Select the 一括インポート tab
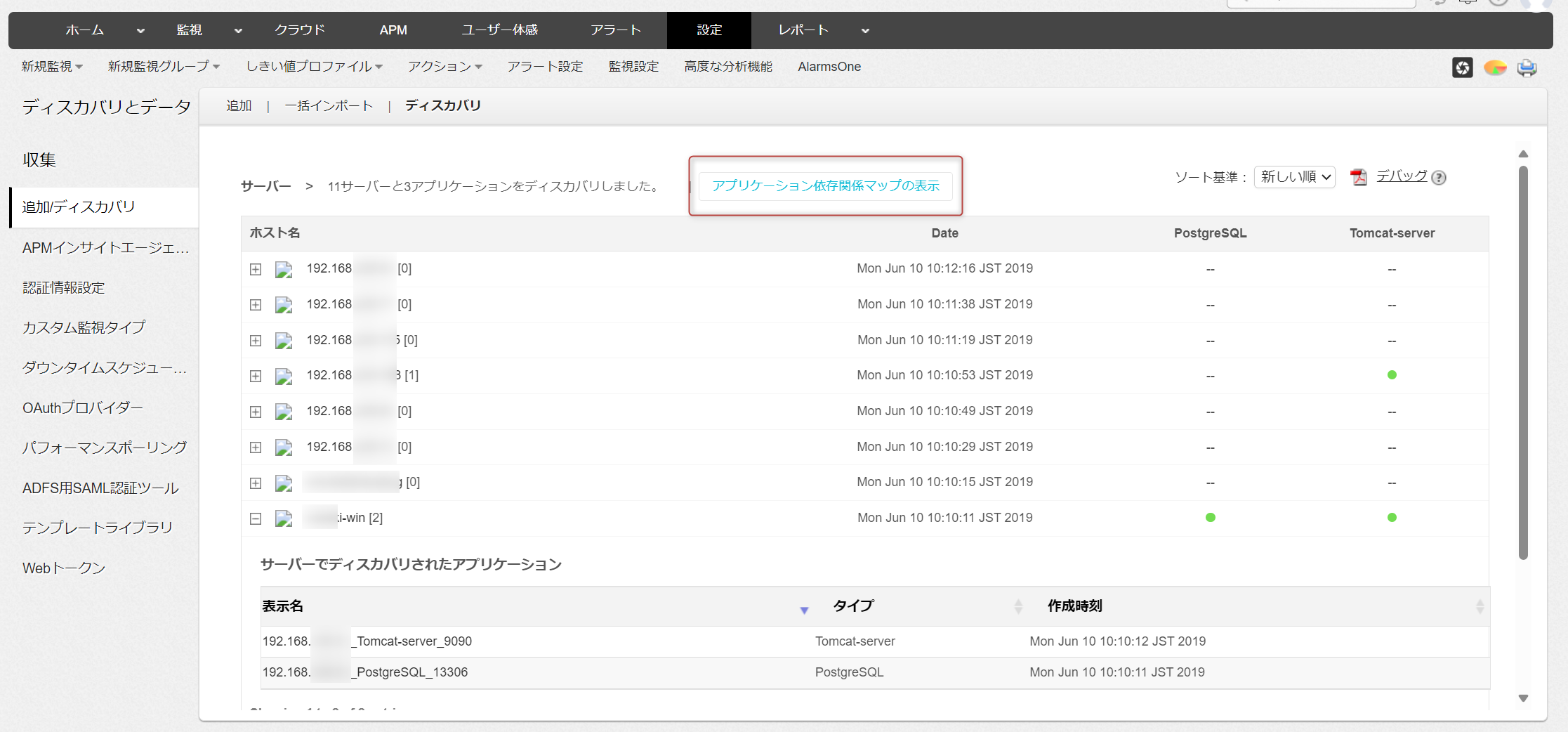The image size is (1568, 732). click(329, 106)
